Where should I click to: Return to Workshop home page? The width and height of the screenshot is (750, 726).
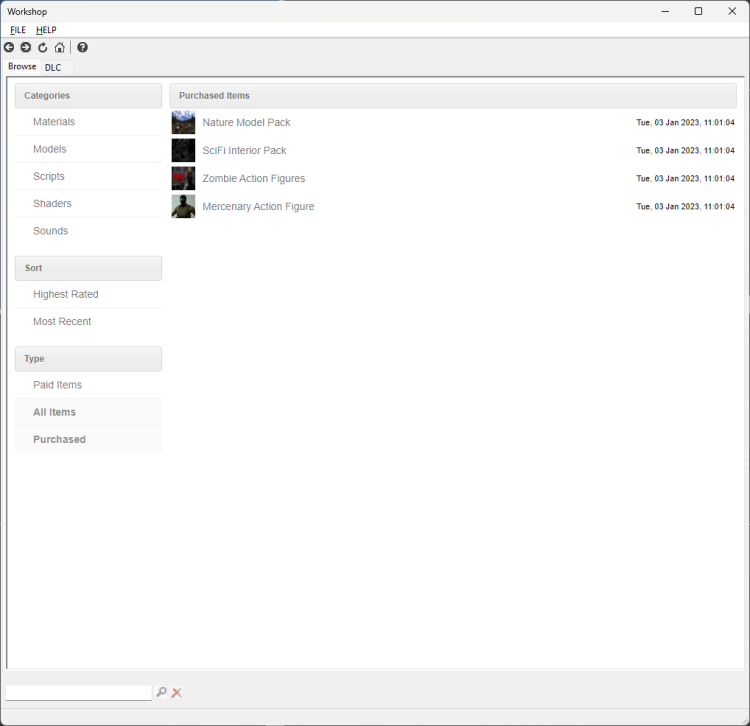(x=59, y=47)
